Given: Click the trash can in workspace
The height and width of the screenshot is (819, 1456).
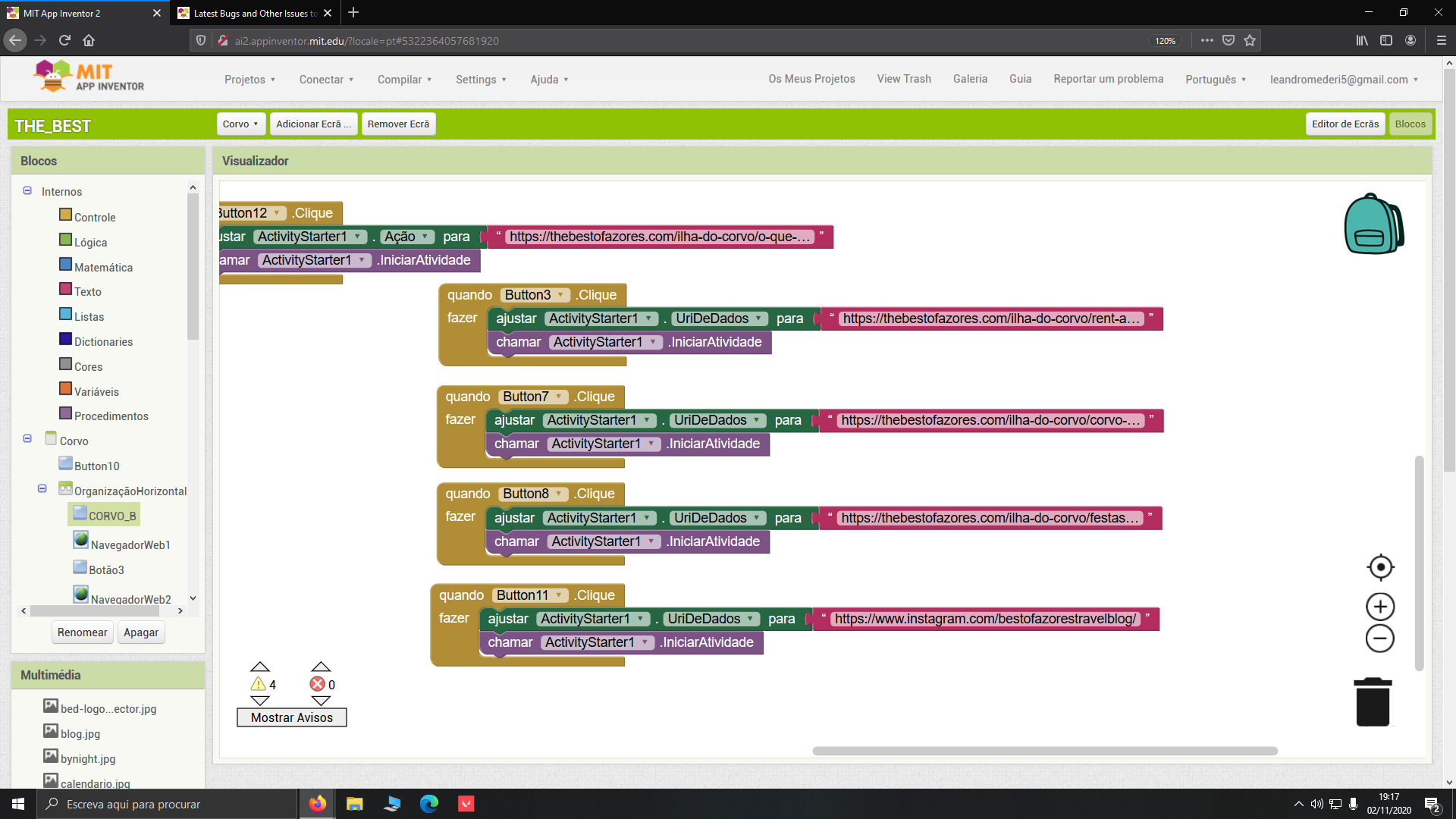Looking at the screenshot, I should pyautogui.click(x=1373, y=702).
